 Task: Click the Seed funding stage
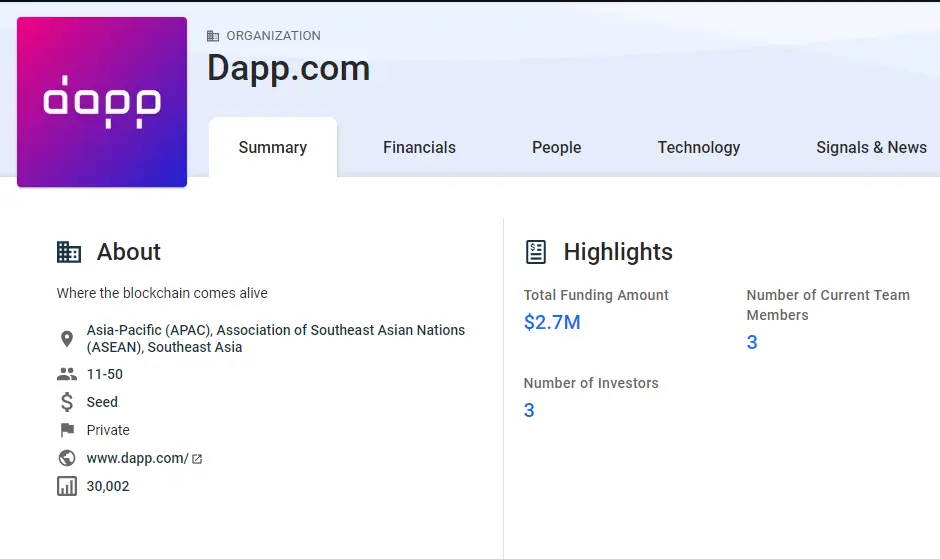point(102,402)
